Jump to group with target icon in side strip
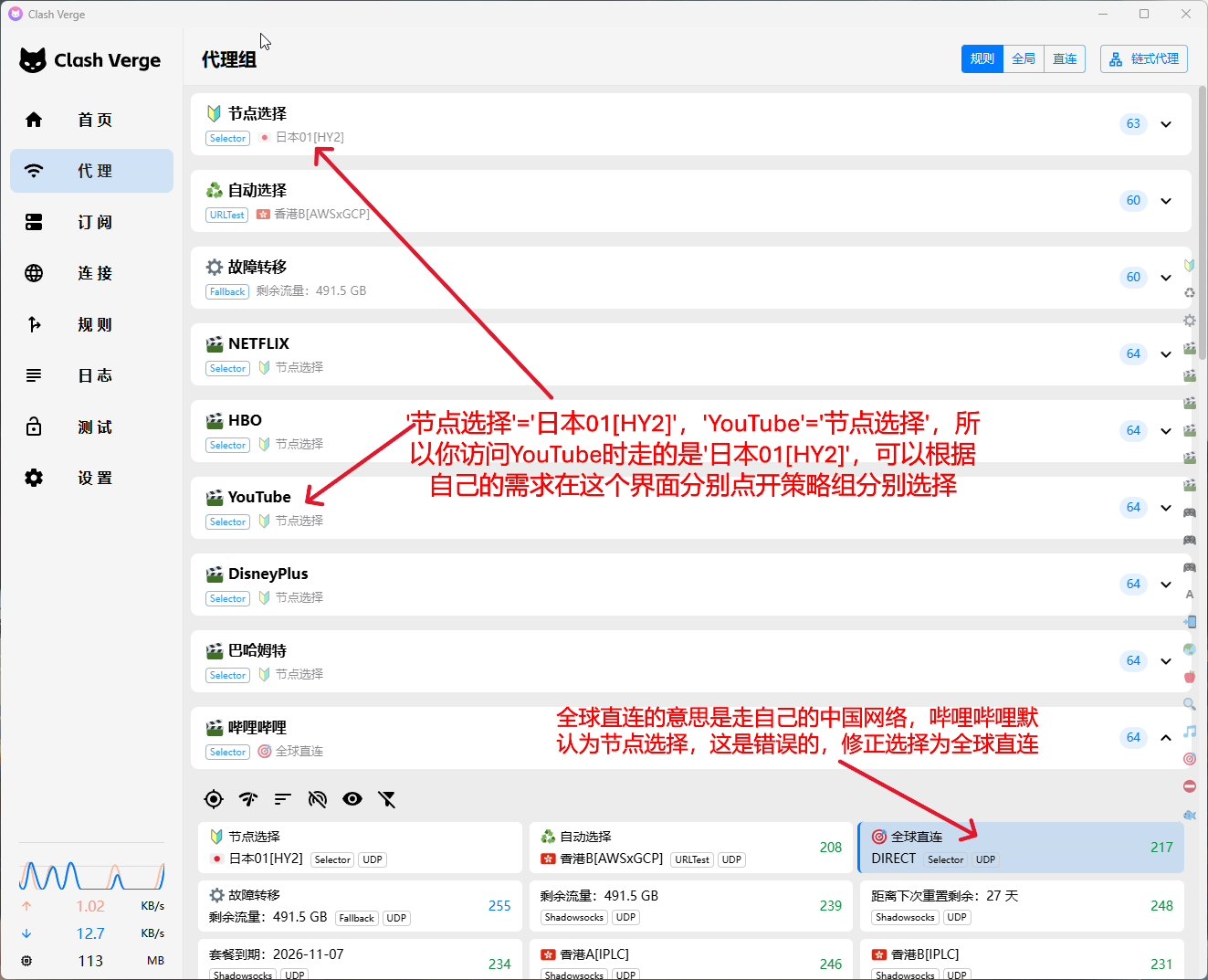 [1189, 759]
